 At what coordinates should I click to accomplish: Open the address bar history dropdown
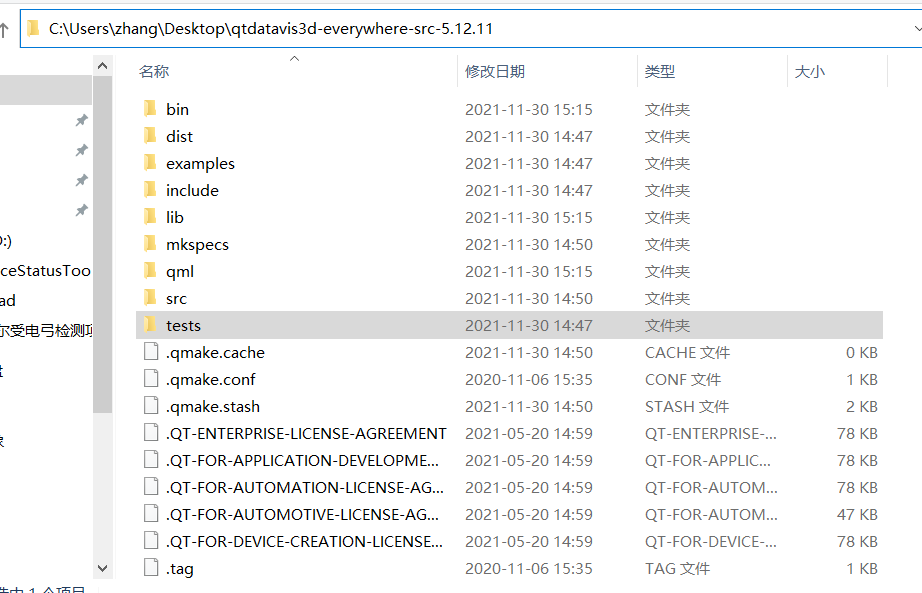pos(917,28)
